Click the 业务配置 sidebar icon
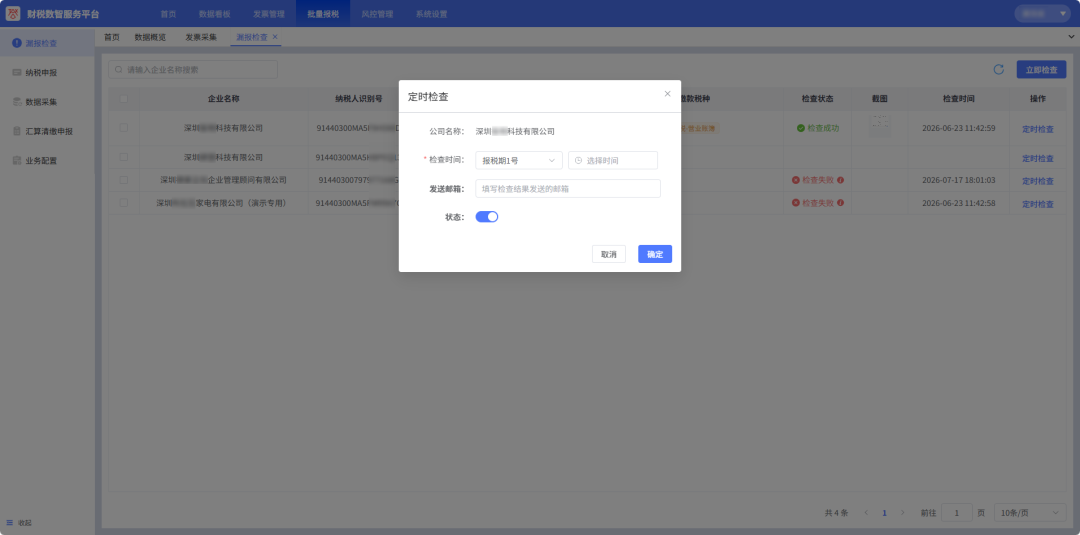Image resolution: width=1080 pixels, height=535 pixels. (17, 160)
